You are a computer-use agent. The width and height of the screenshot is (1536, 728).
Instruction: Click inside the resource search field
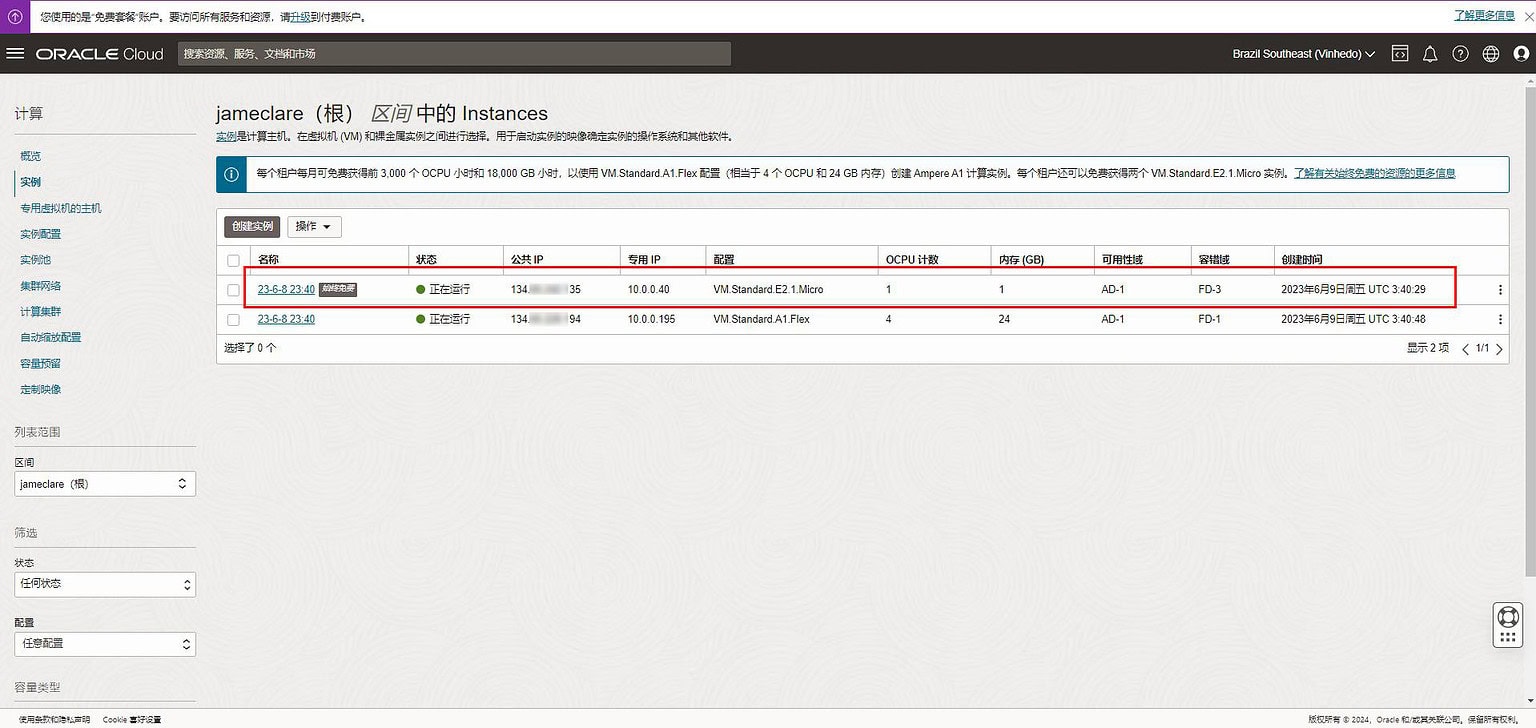(450, 53)
